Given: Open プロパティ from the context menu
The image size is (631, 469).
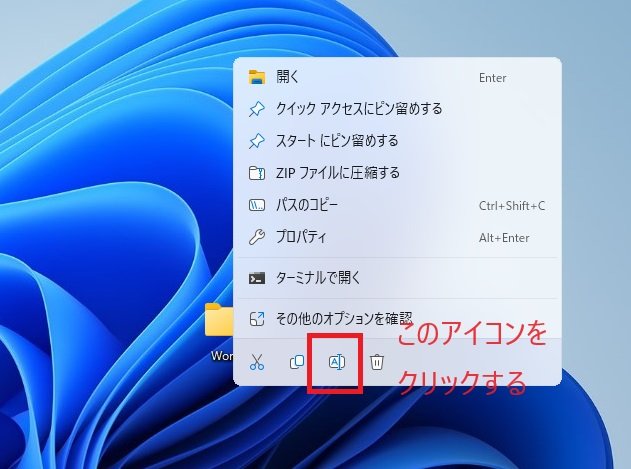Looking at the screenshot, I should [397, 238].
